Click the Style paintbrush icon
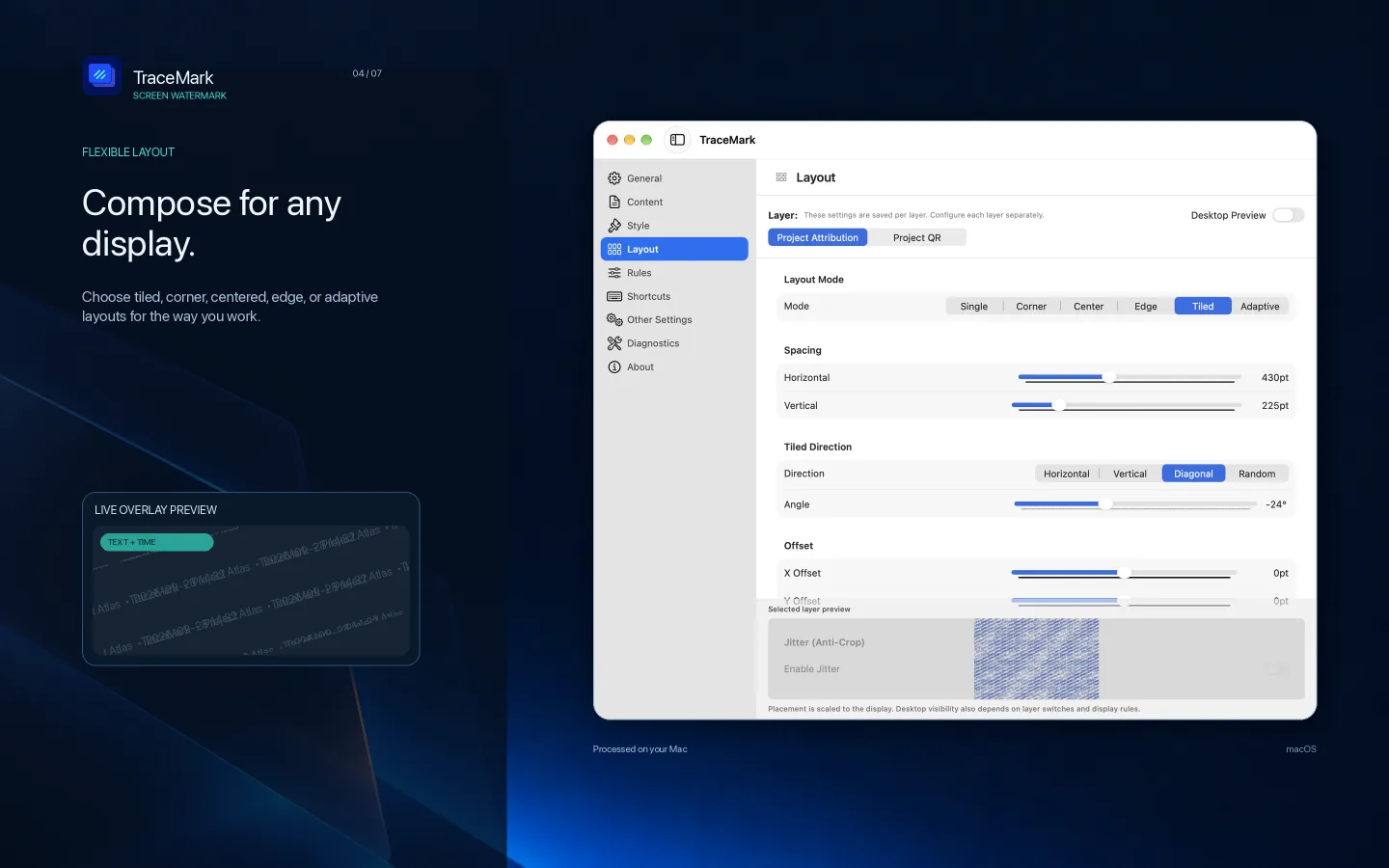This screenshot has width=1389, height=868. [614, 226]
